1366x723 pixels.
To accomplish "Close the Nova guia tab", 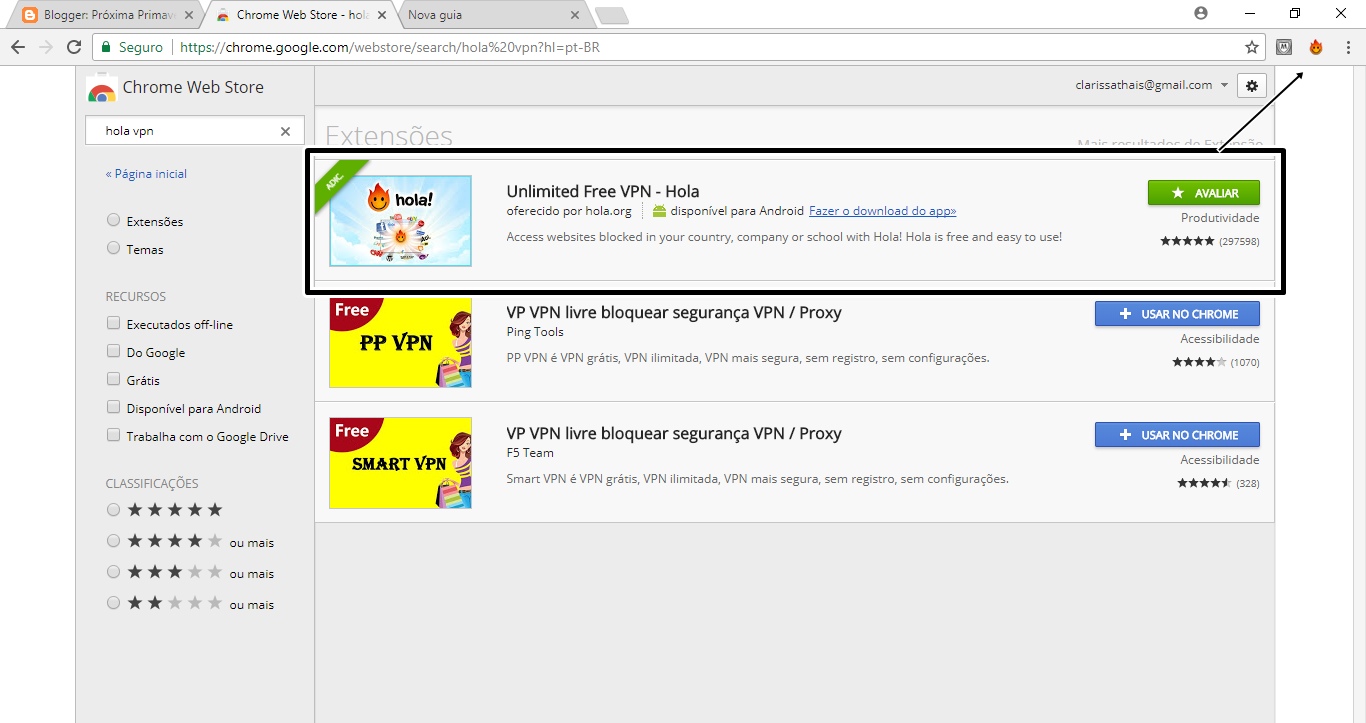I will 575,15.
